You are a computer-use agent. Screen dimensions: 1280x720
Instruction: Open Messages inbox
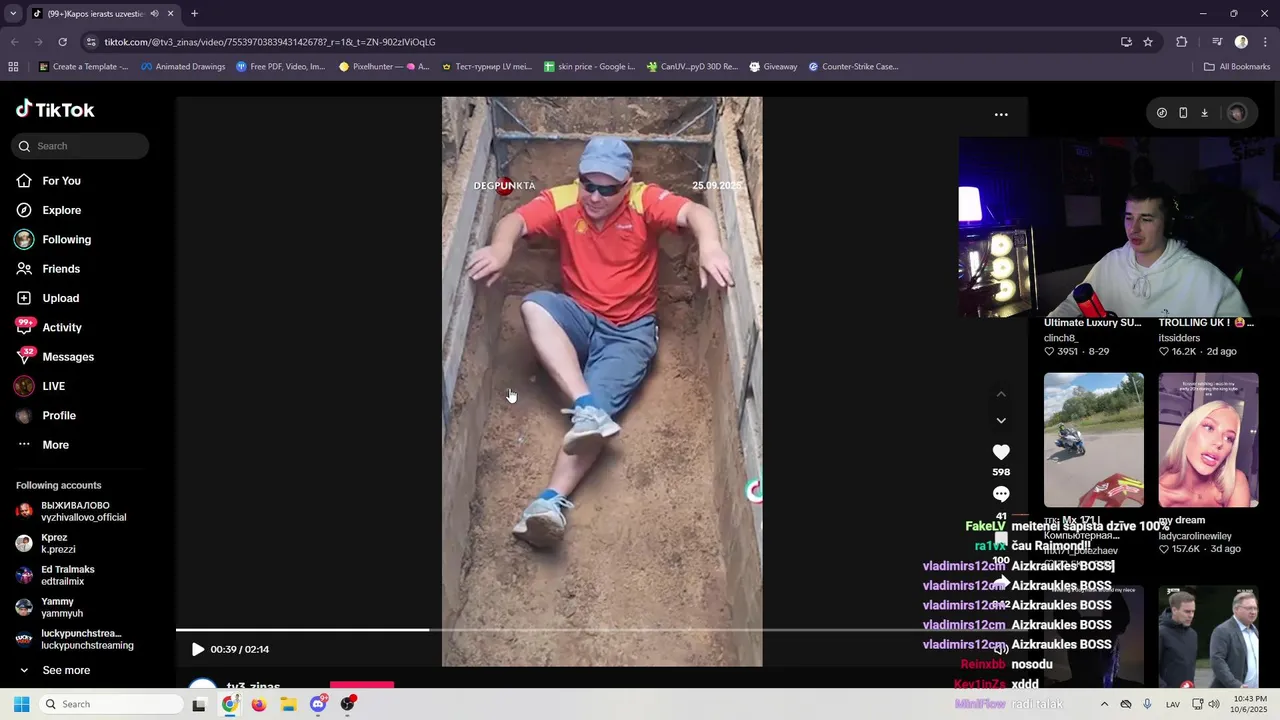(x=55, y=357)
